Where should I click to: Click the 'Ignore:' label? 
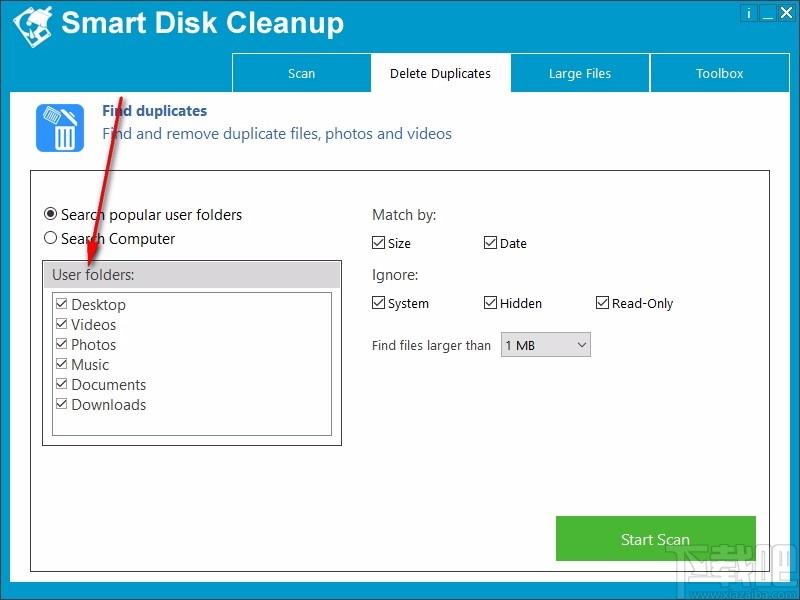395,275
